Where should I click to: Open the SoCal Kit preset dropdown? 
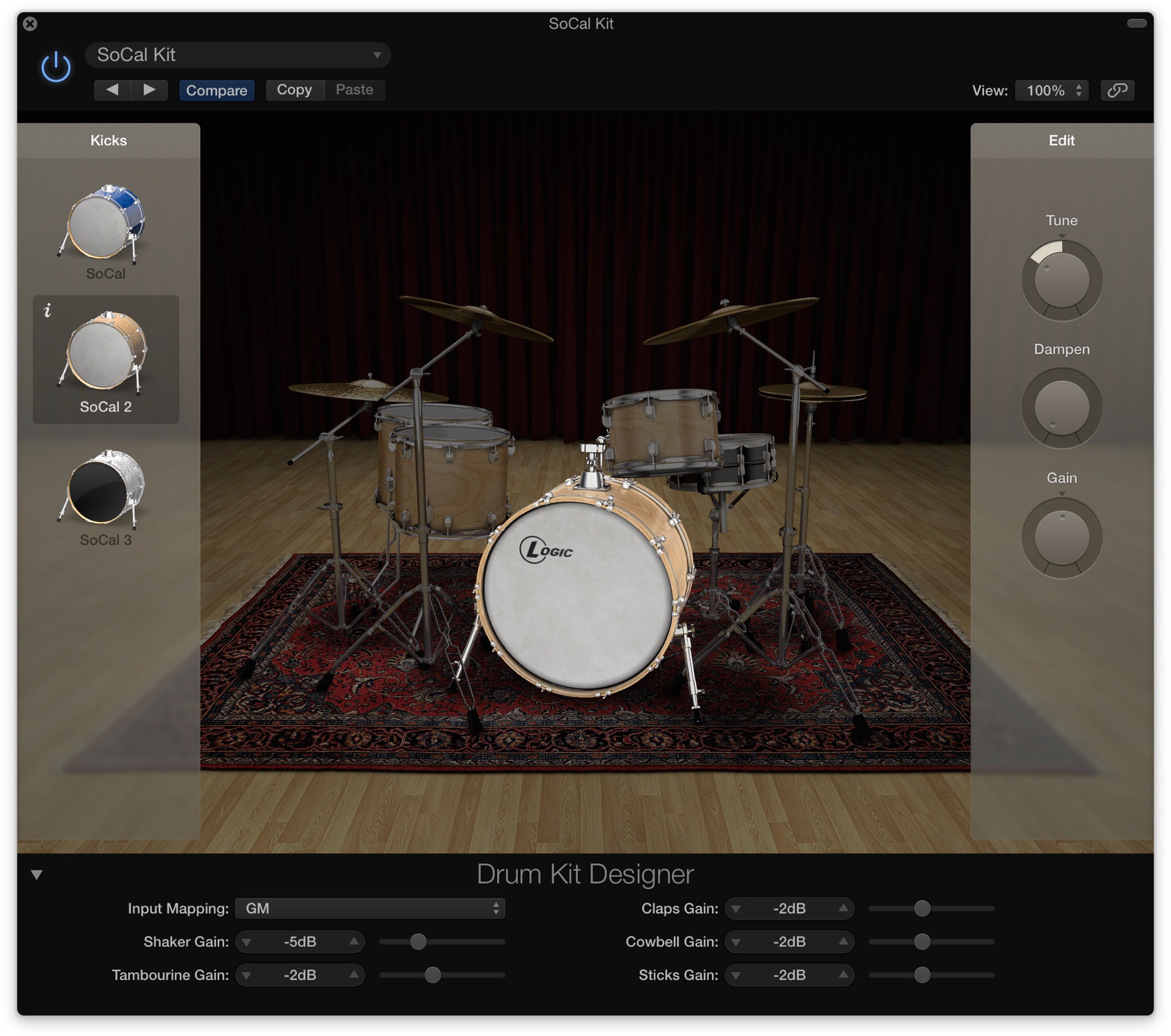tap(238, 55)
